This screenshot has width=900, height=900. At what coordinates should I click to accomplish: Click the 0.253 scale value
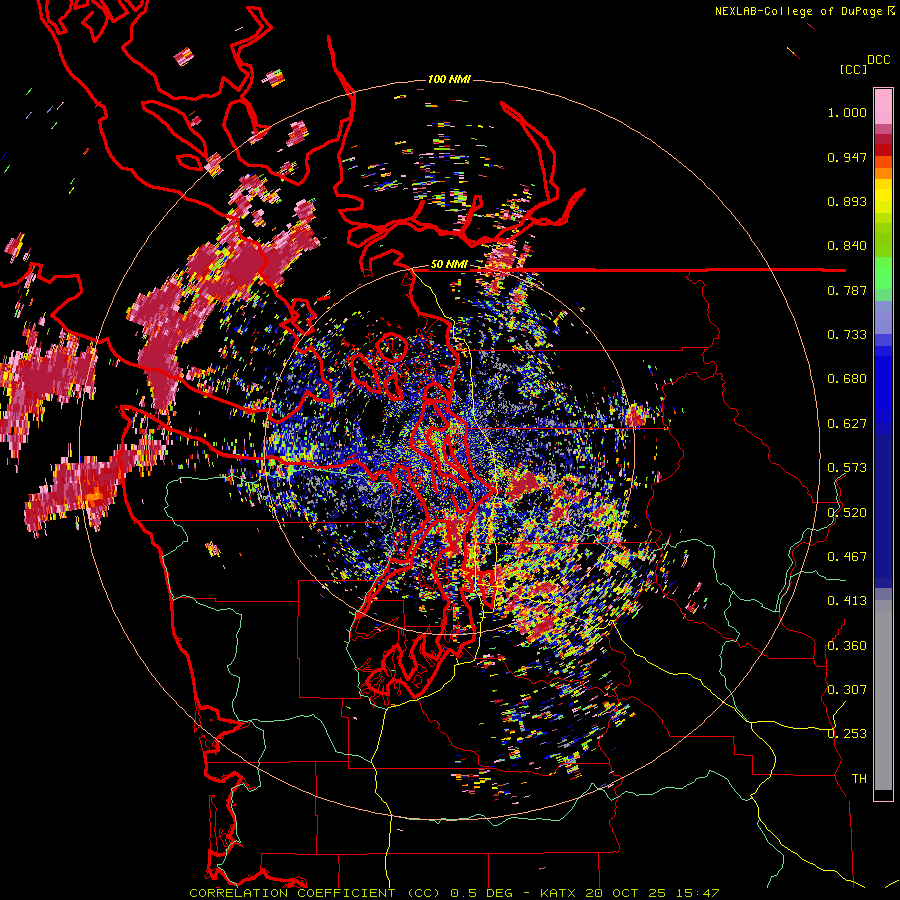pyautogui.click(x=847, y=734)
